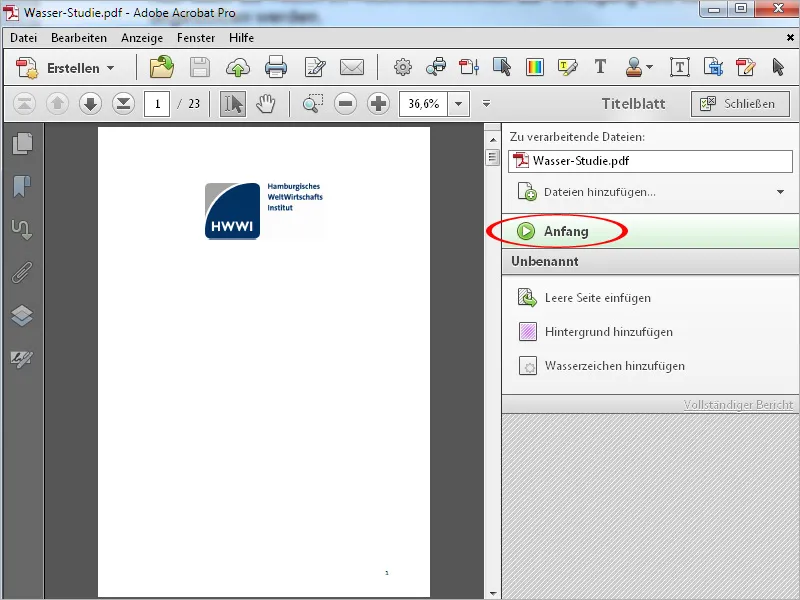Click the email envelope icon

coord(352,67)
